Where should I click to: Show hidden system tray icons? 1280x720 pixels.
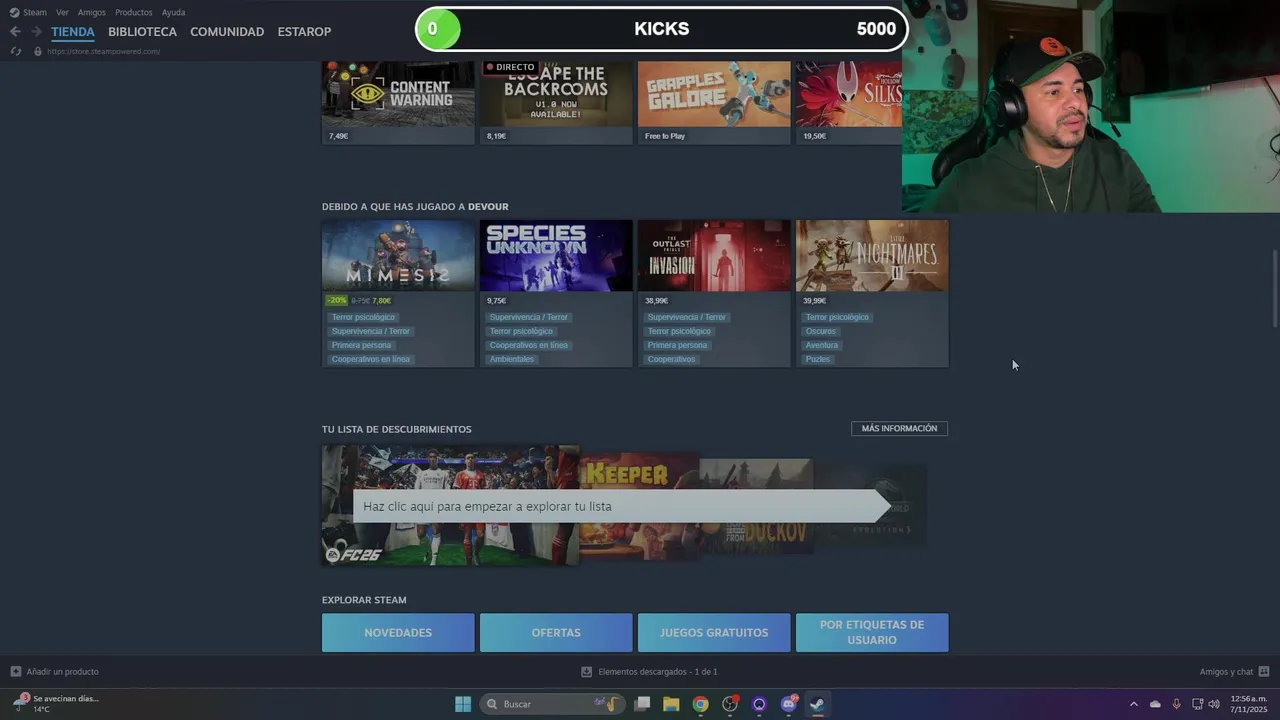coord(1133,704)
